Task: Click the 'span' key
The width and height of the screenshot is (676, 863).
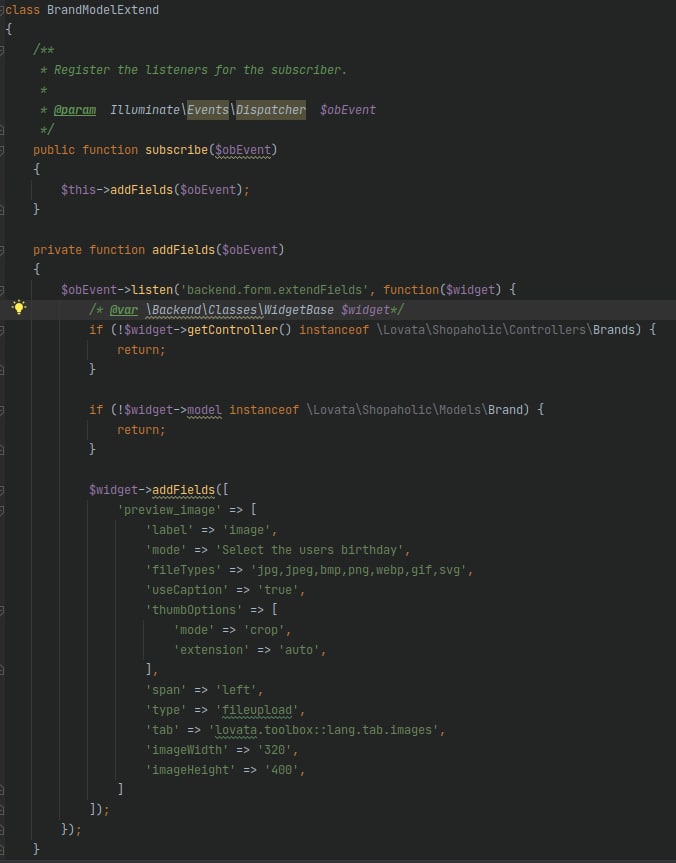Action: [166, 690]
